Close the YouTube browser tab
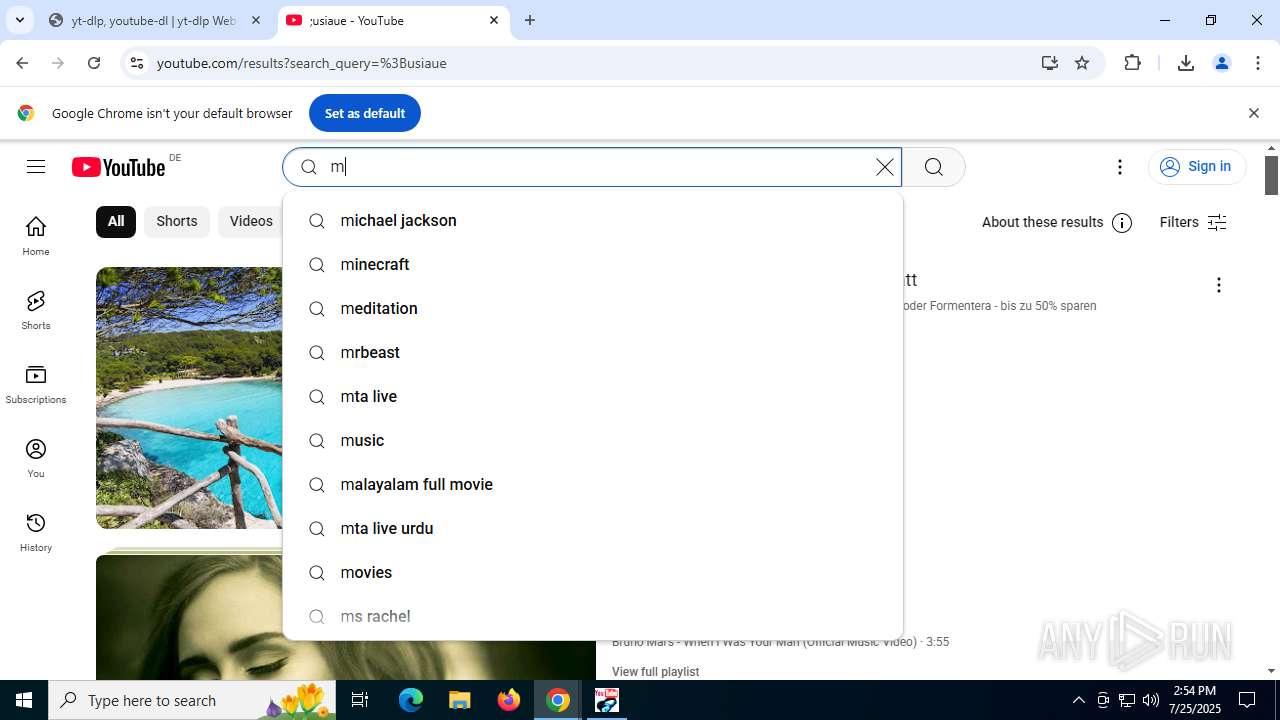This screenshot has height=720, width=1280. coord(494,20)
